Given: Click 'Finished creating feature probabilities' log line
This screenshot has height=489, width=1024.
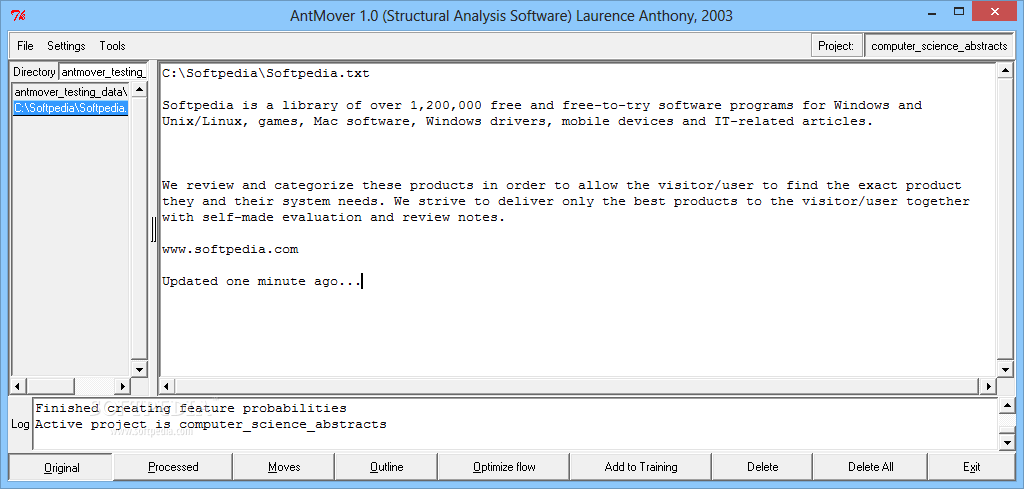Looking at the screenshot, I should point(191,409).
